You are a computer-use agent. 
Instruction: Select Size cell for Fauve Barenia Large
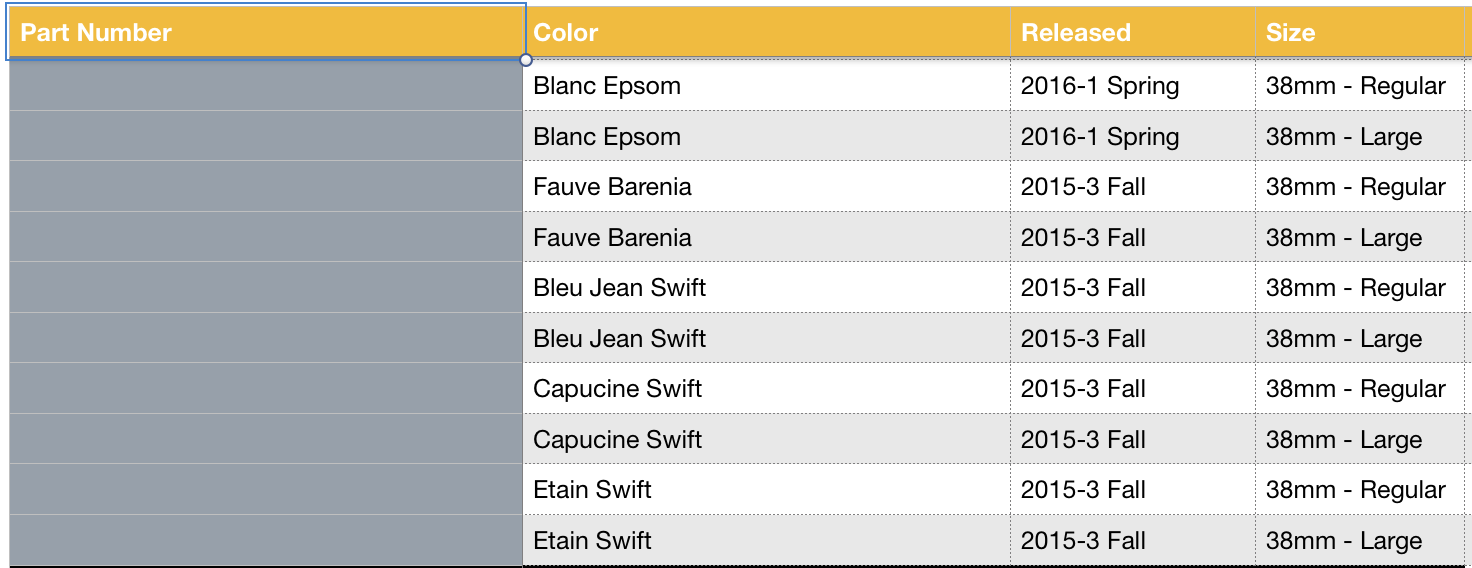point(1360,238)
